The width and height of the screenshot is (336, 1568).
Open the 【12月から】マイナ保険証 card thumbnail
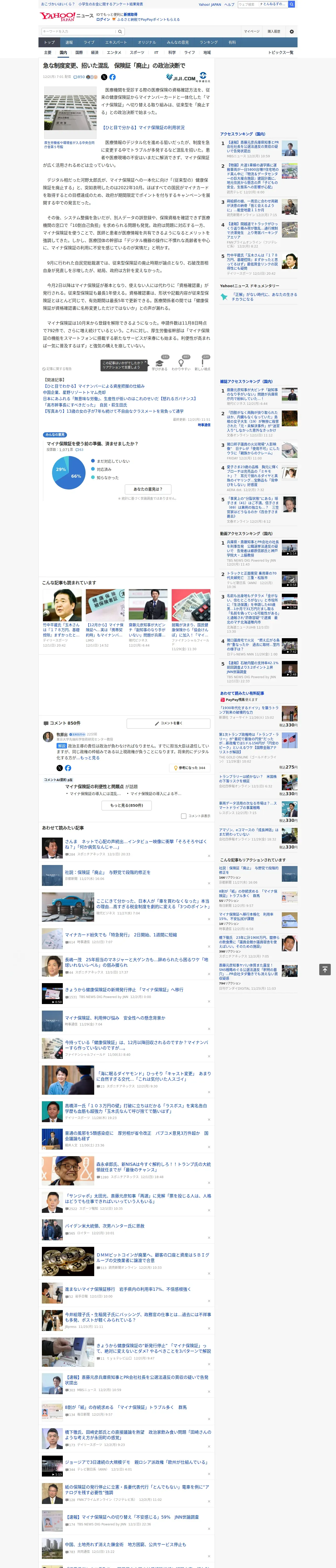pyautogui.click(x=105, y=605)
